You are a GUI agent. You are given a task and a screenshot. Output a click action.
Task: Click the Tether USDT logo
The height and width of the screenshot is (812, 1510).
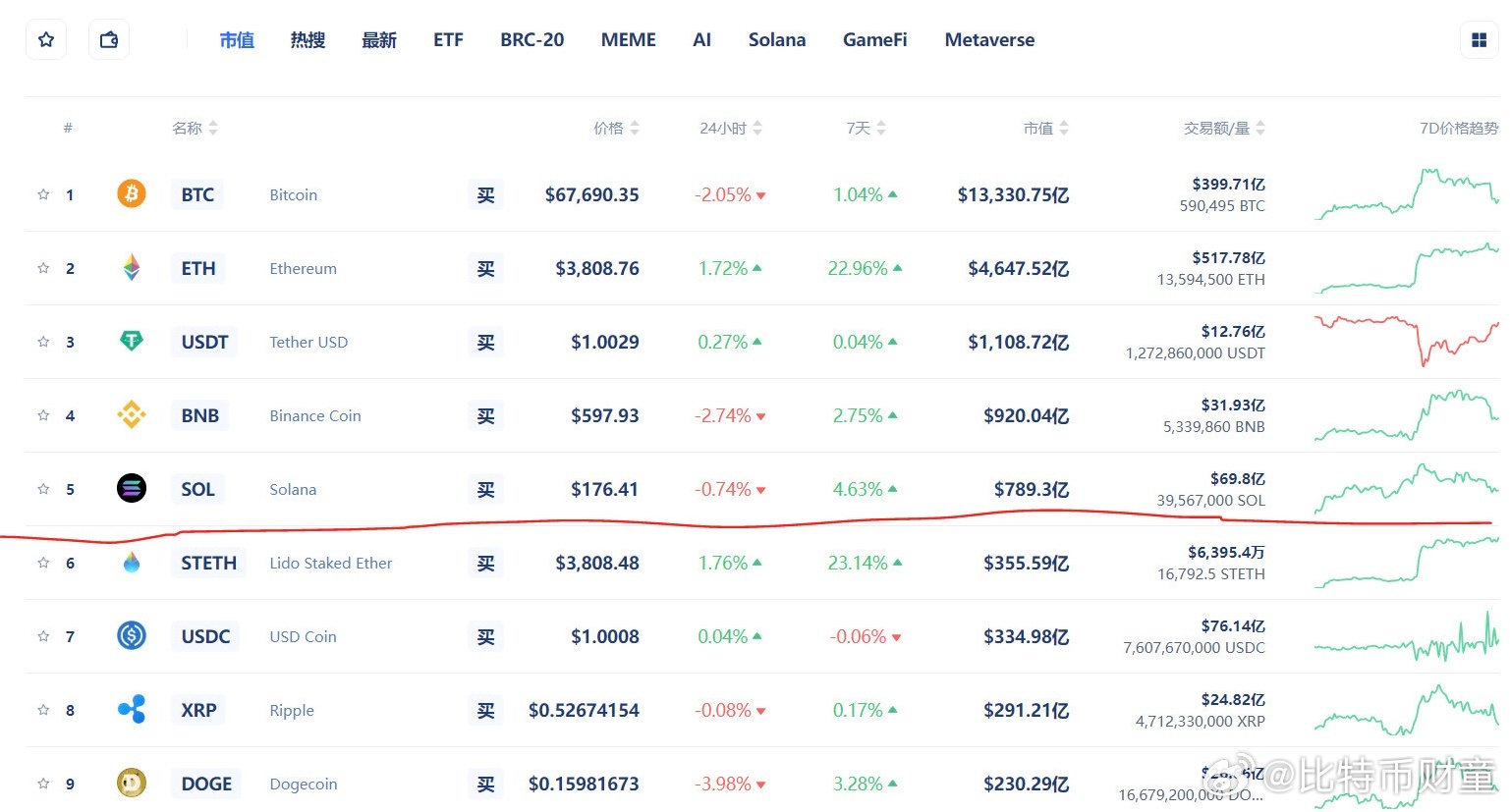point(132,341)
